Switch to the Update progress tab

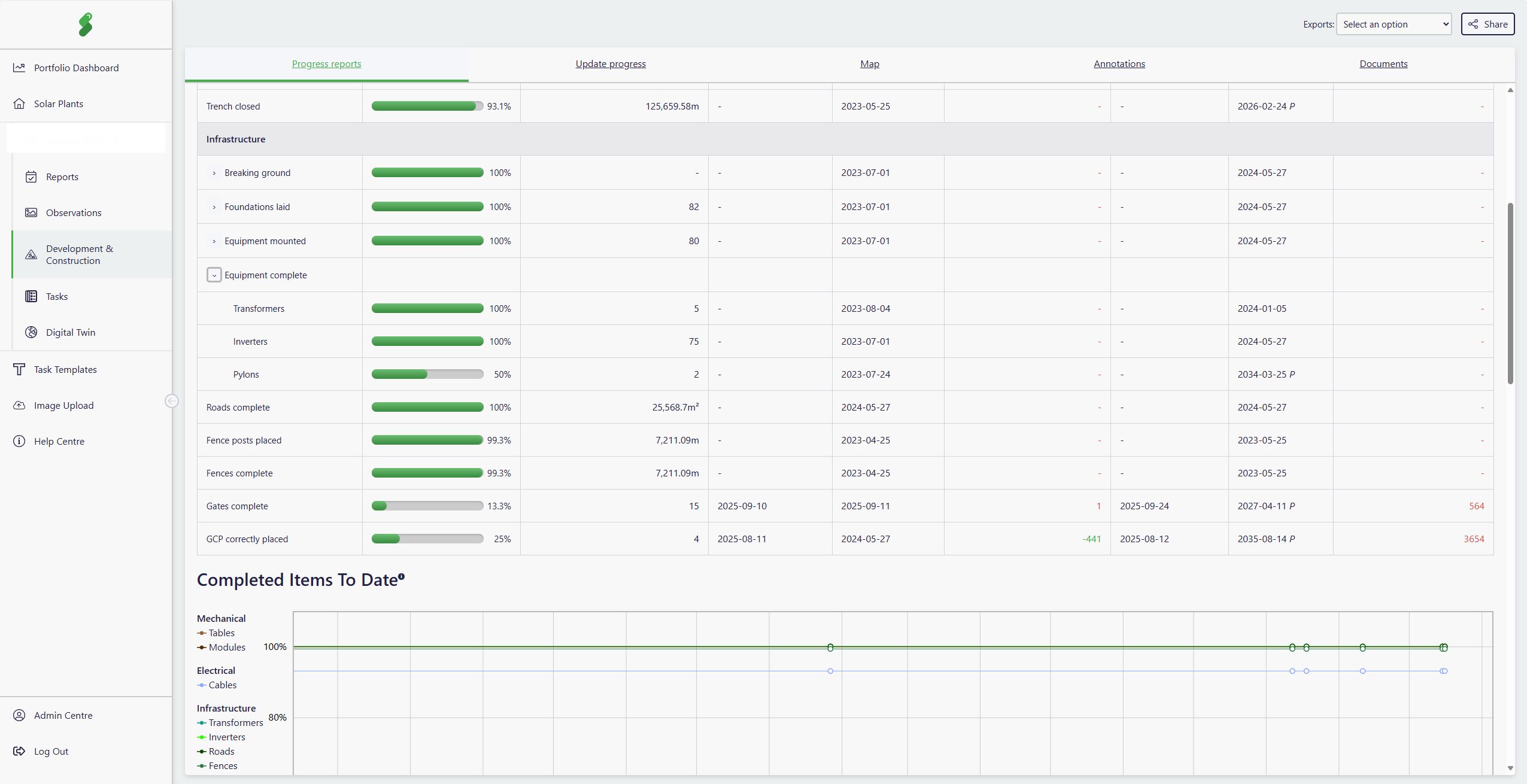(610, 64)
